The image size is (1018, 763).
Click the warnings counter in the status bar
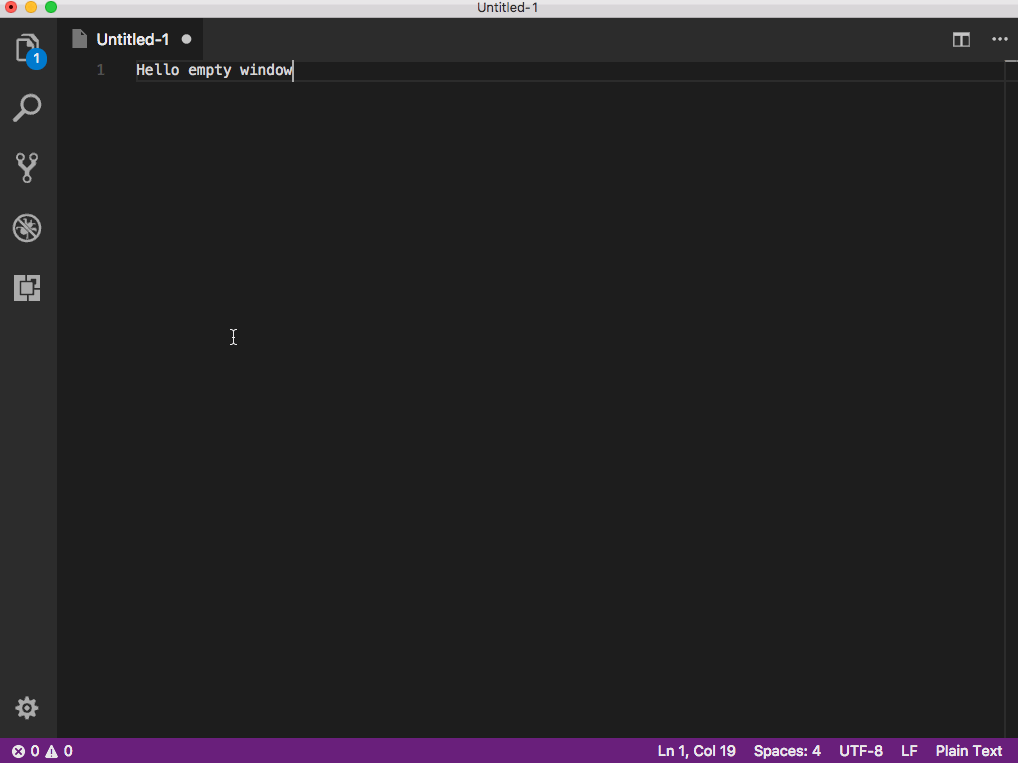[60, 751]
